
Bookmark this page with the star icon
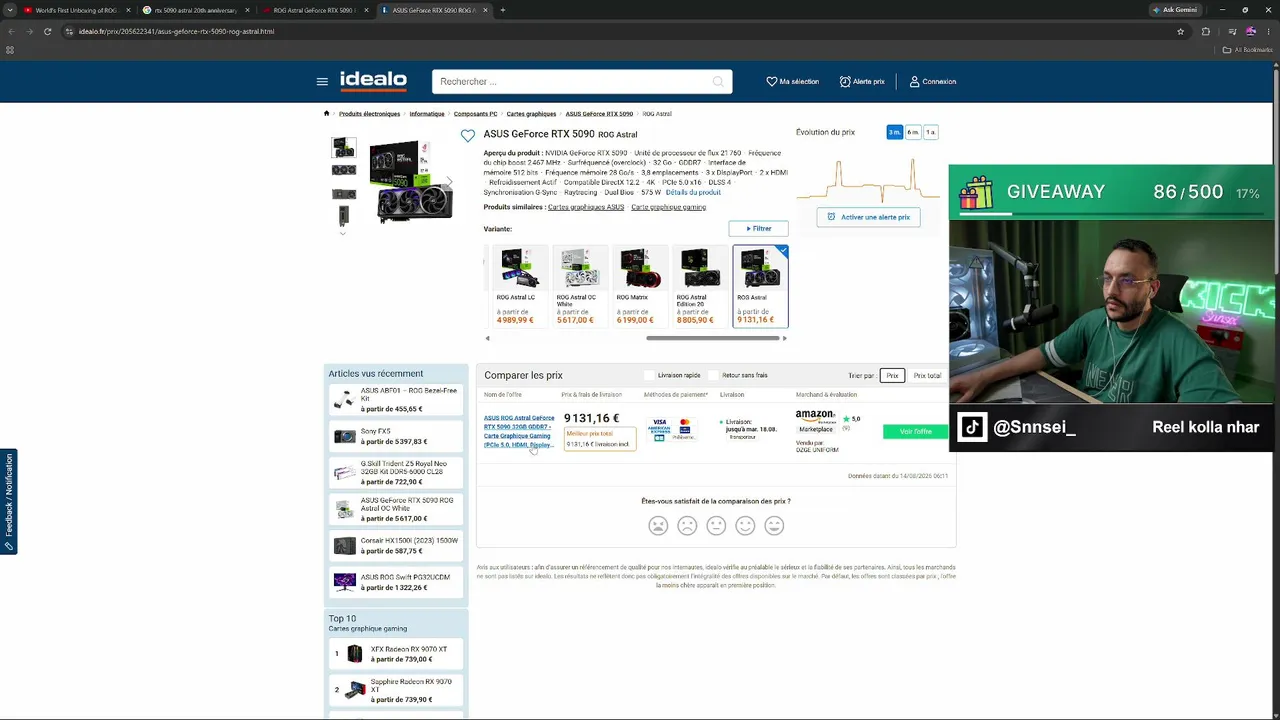[x=1181, y=31]
